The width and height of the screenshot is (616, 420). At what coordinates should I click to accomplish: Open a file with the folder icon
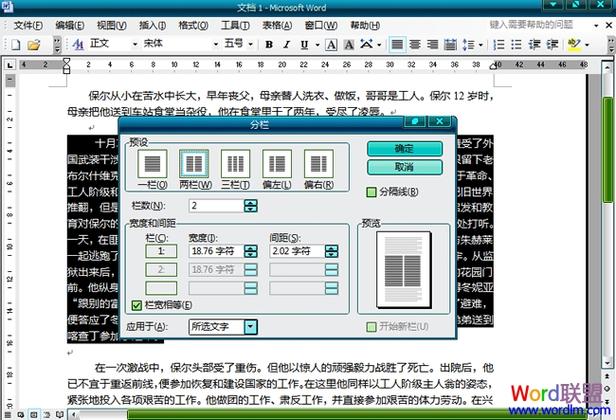(x=34, y=44)
